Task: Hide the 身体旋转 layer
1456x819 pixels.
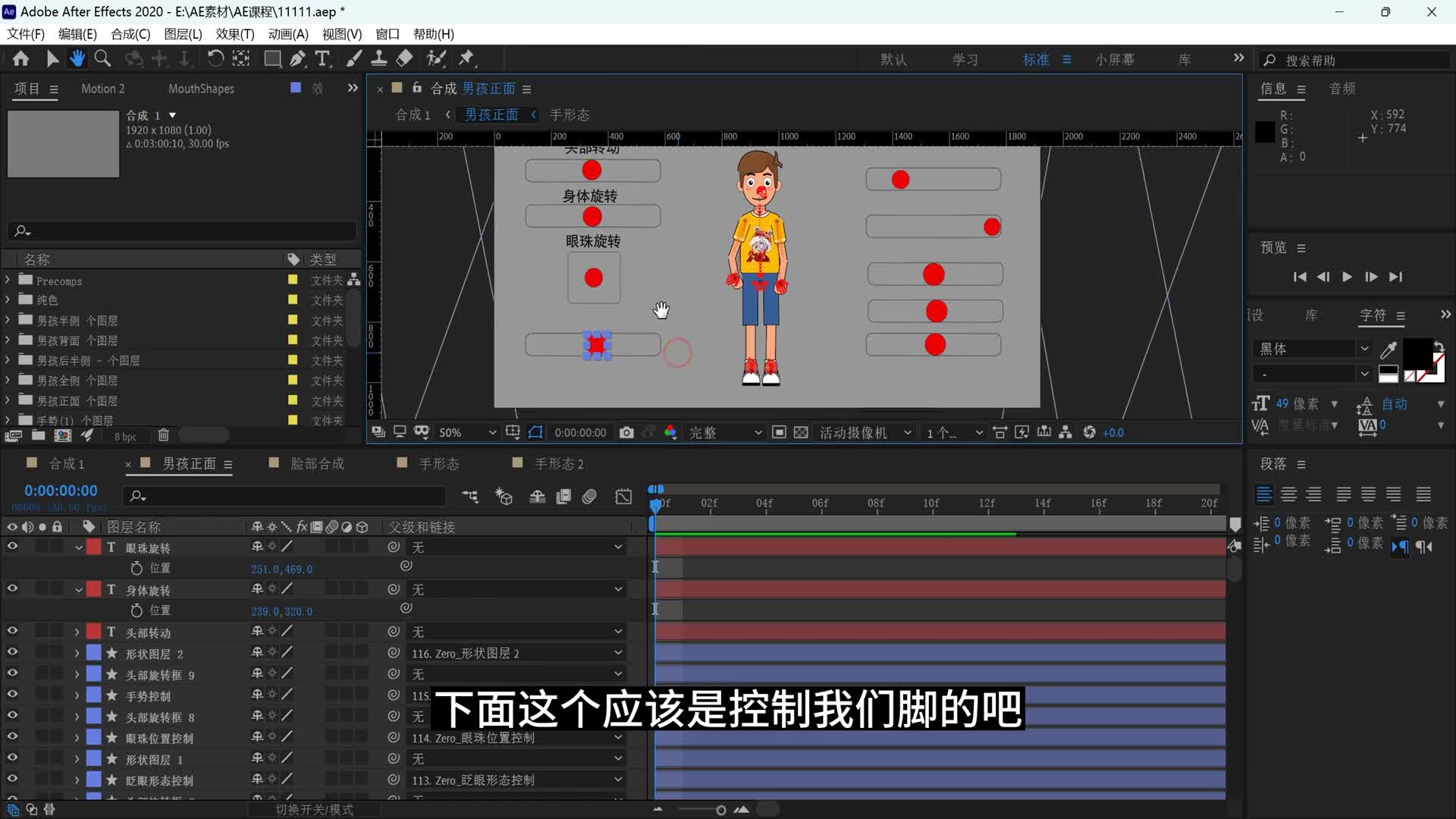Action: click(x=12, y=588)
